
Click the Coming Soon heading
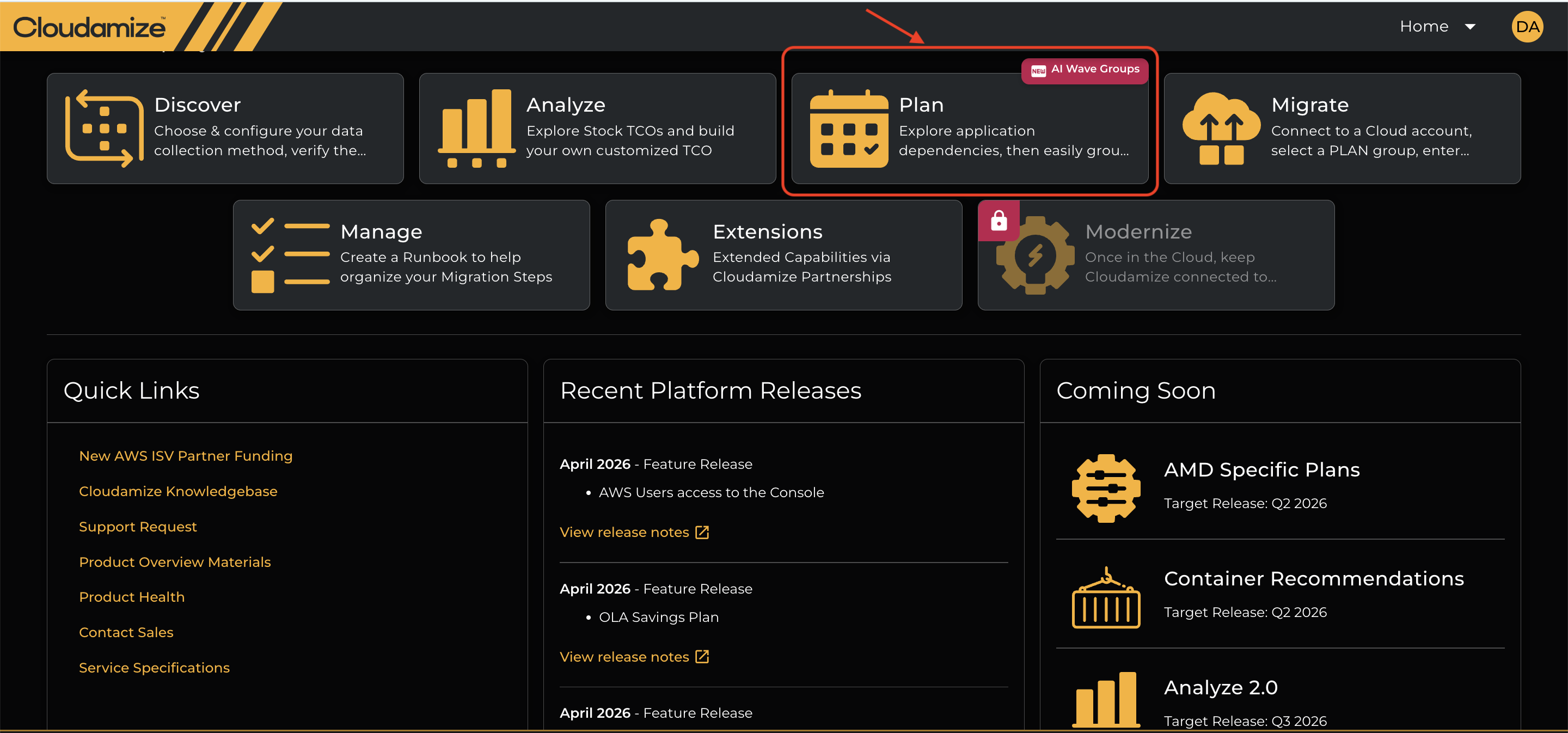pyautogui.click(x=1136, y=390)
